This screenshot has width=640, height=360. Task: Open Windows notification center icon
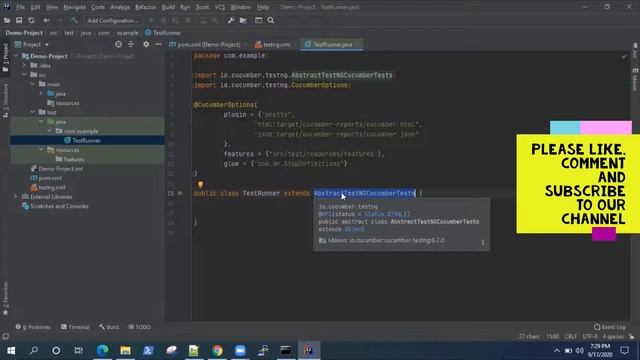(x=624, y=350)
